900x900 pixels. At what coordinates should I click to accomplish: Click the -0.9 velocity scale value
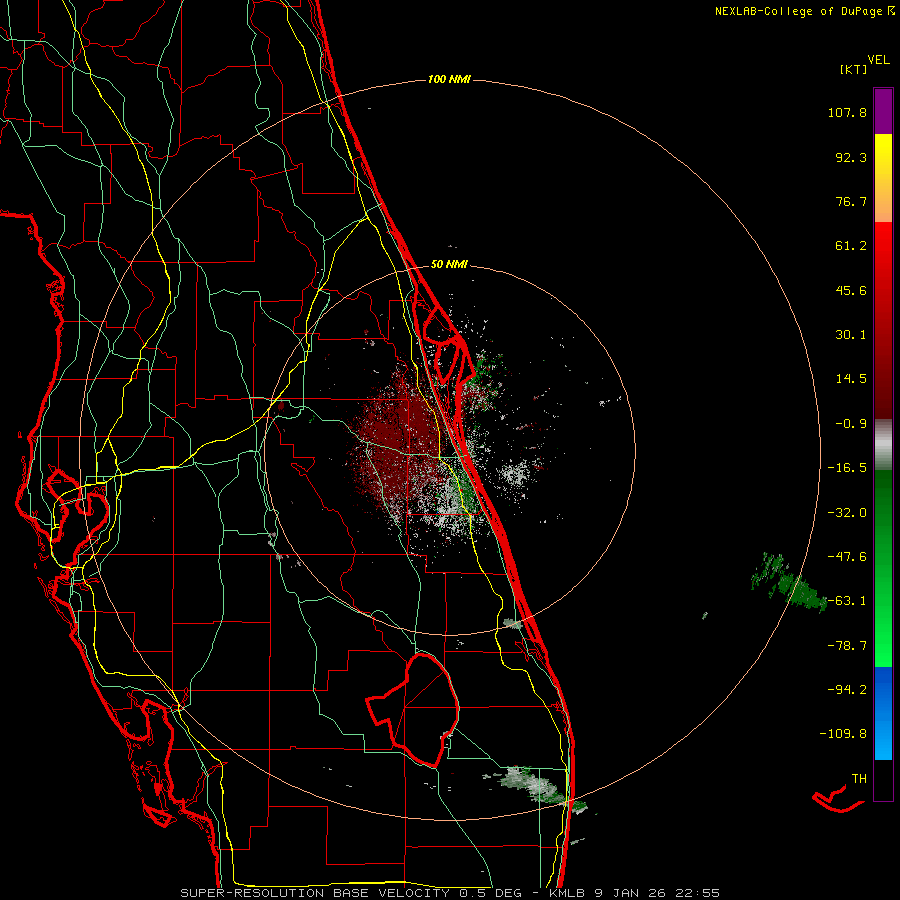point(851,424)
